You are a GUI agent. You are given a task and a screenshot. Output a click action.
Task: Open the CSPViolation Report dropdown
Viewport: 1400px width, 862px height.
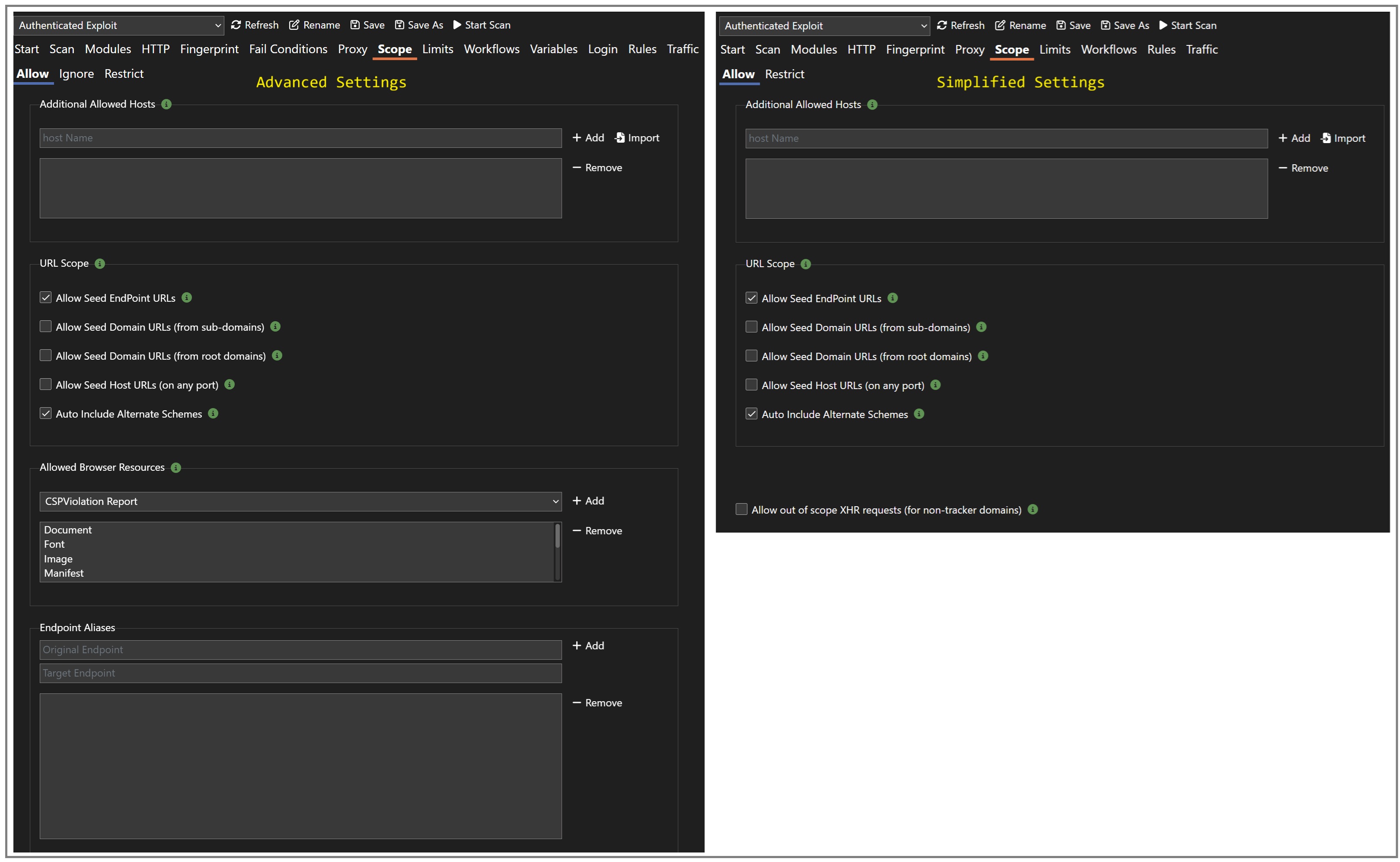300,501
